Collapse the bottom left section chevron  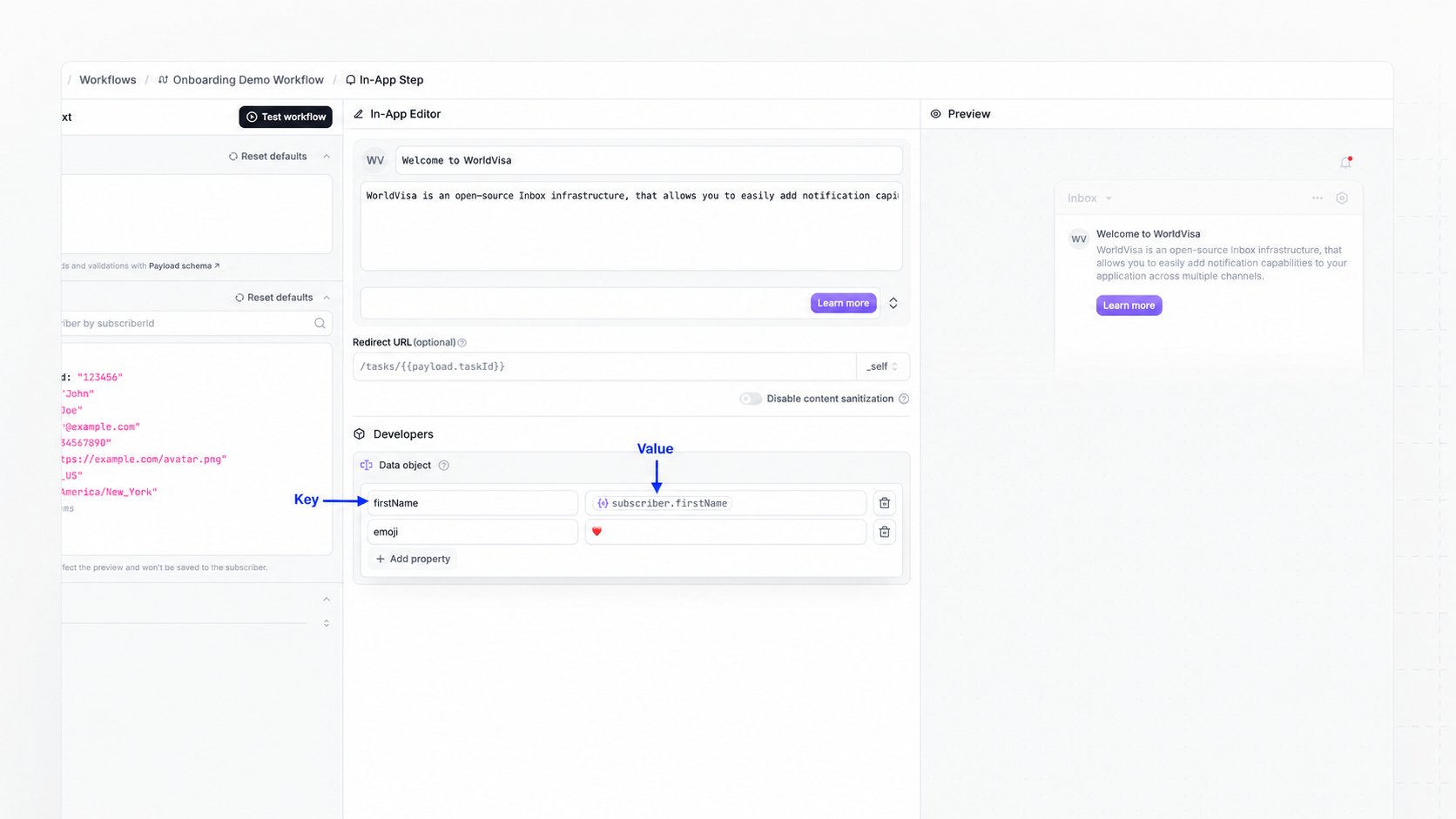click(x=327, y=599)
